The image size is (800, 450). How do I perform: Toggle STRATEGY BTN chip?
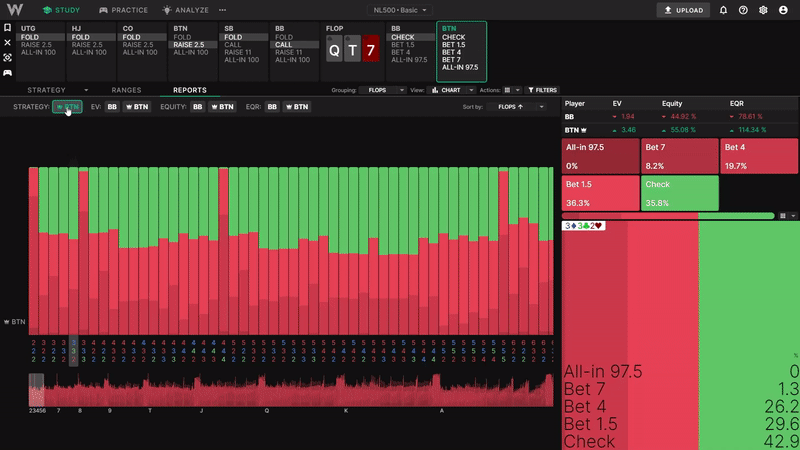[x=67, y=107]
